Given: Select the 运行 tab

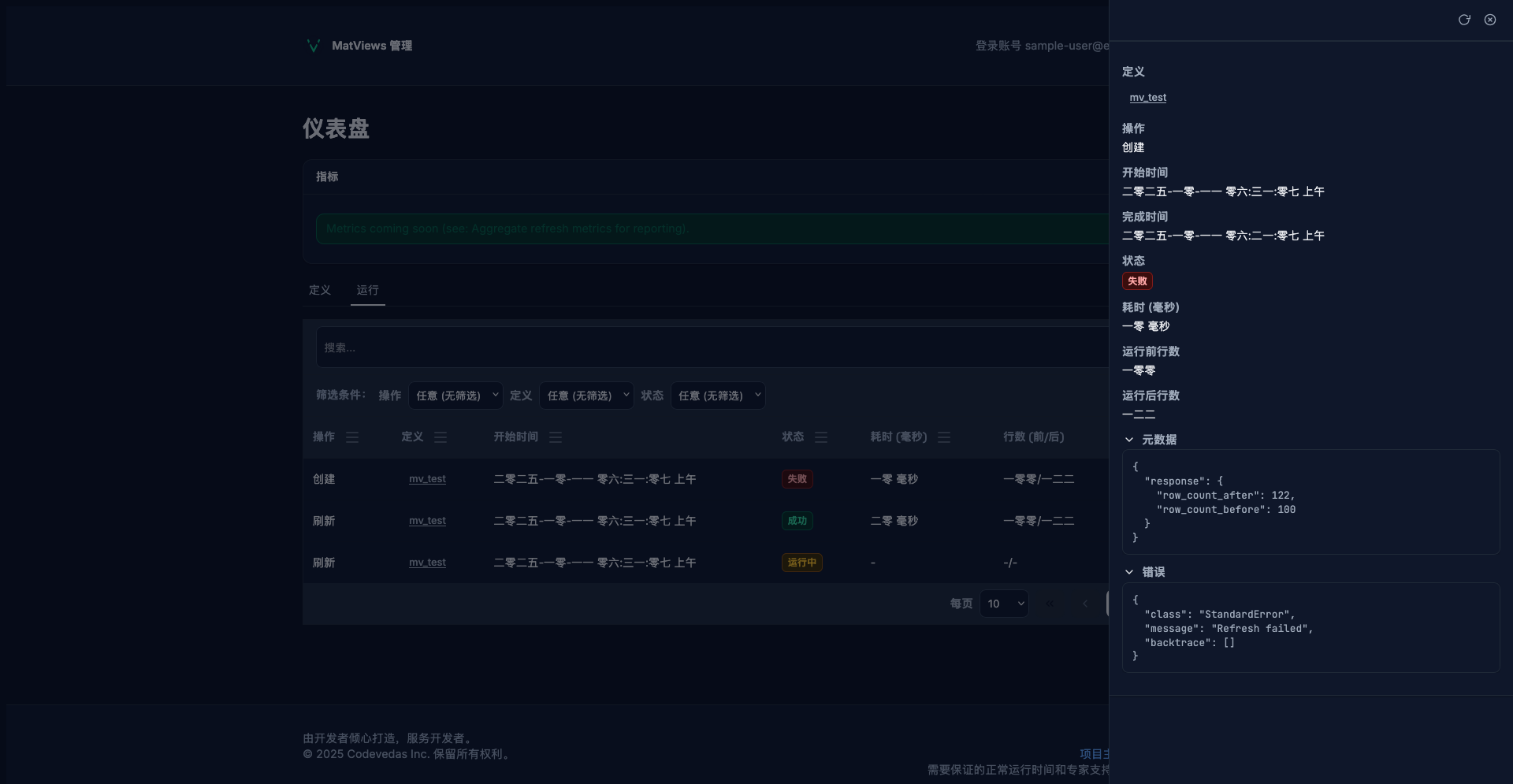Looking at the screenshot, I should coord(367,290).
